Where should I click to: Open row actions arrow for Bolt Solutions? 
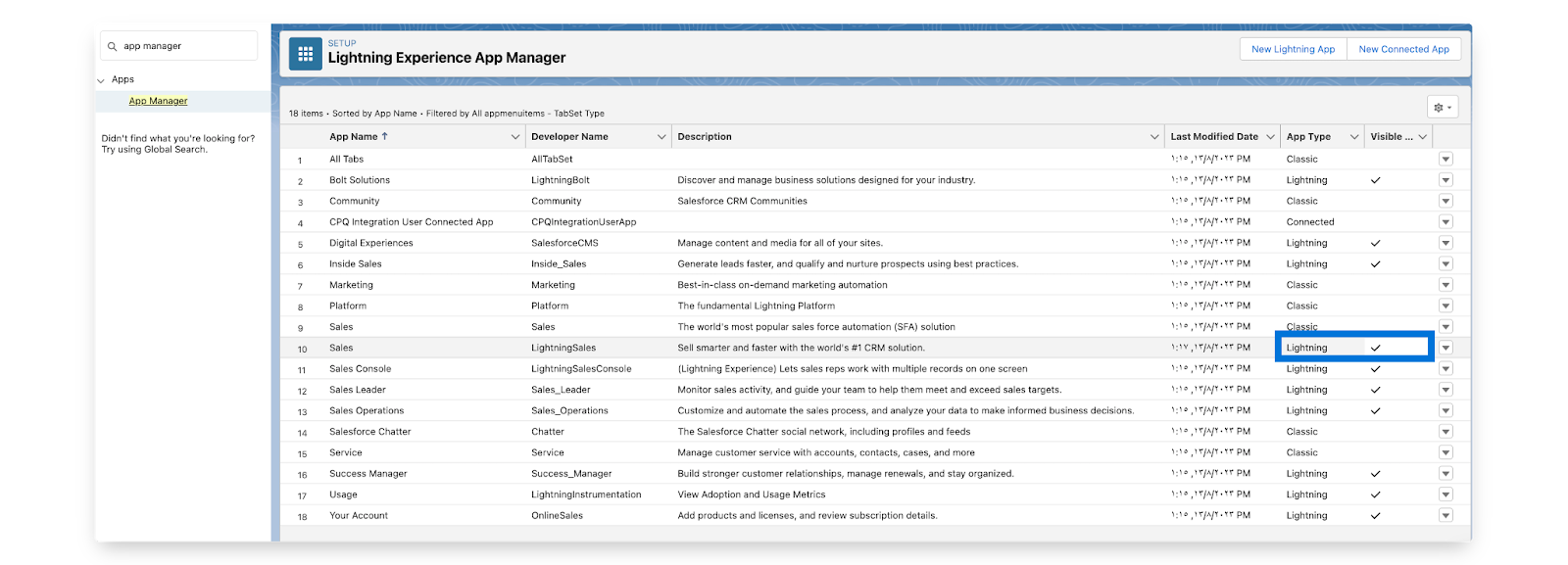1445,180
